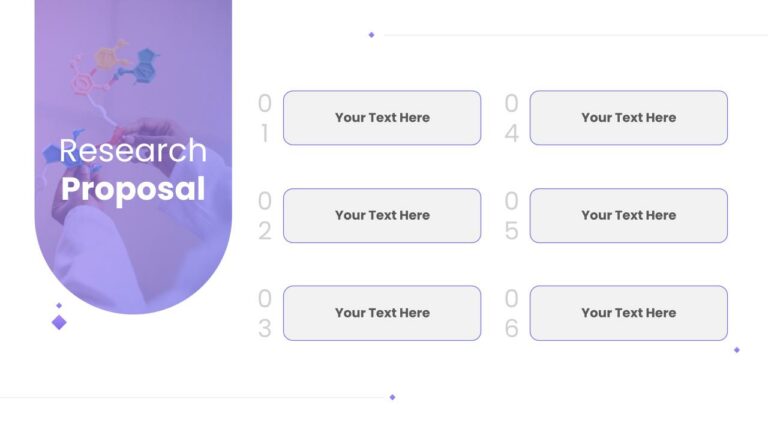Select the text box beside number 04
768x432 pixels.
pyautogui.click(x=629, y=118)
